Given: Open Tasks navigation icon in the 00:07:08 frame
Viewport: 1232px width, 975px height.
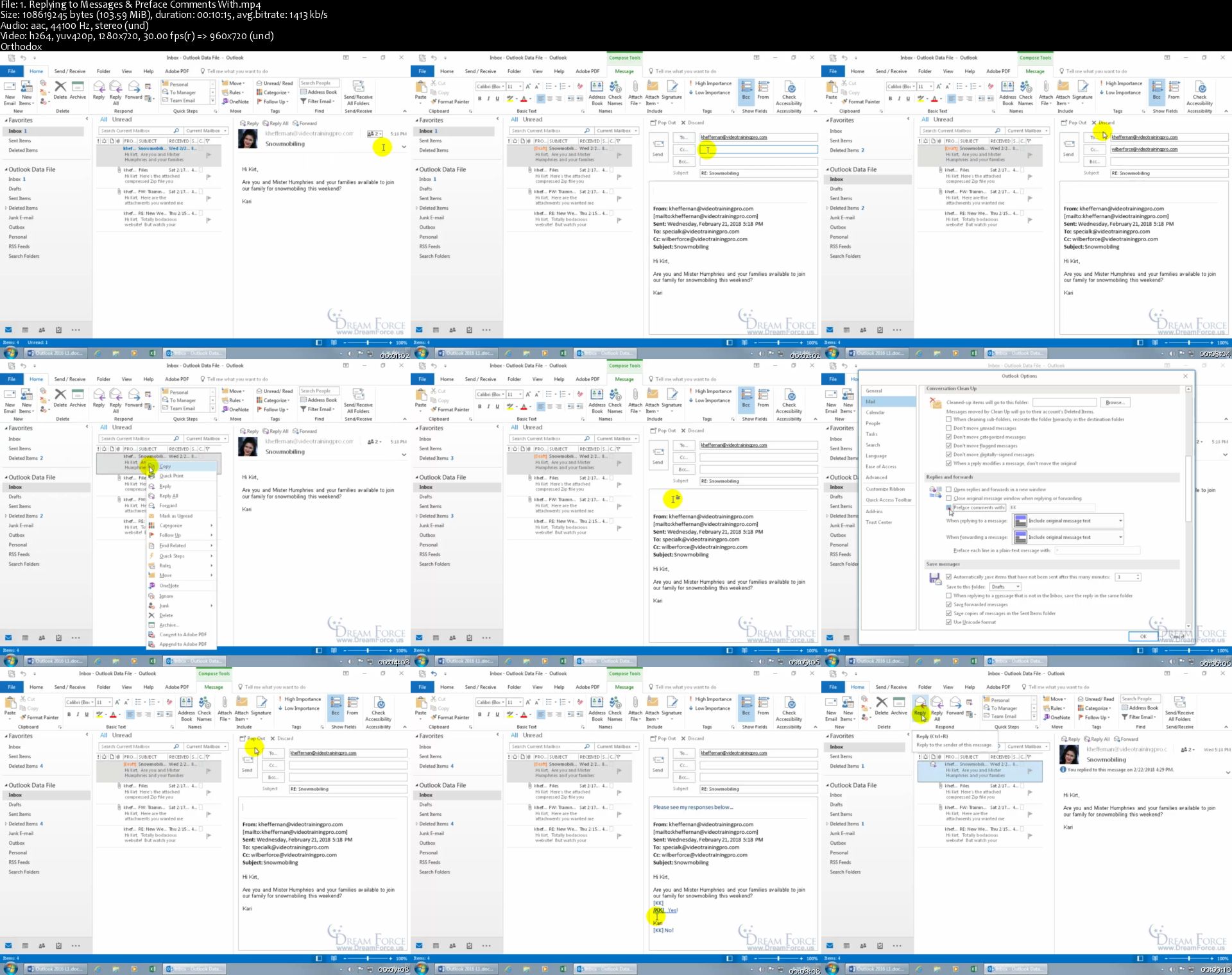Looking at the screenshot, I should pos(58,946).
